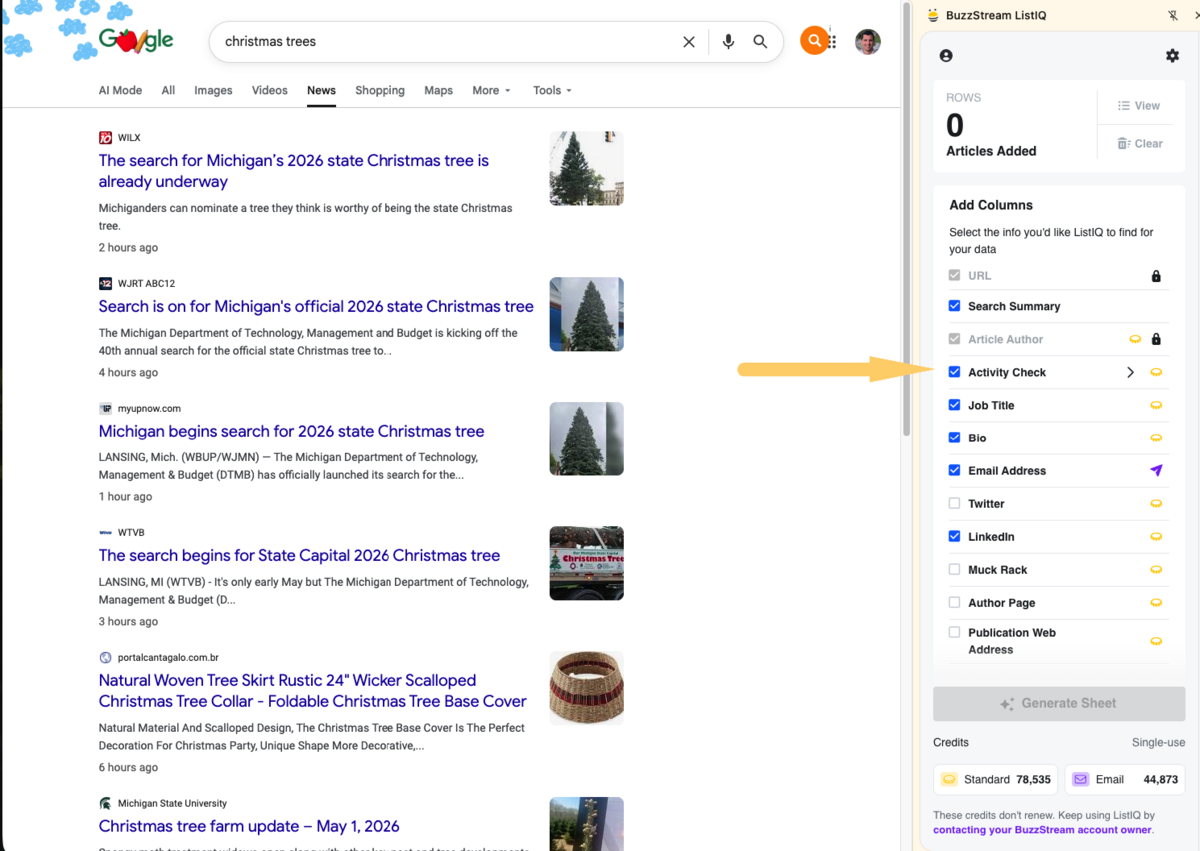Viewport: 1200px width, 851px height.
Task: Enable Publication Web Address checkbox
Action: tap(954, 632)
